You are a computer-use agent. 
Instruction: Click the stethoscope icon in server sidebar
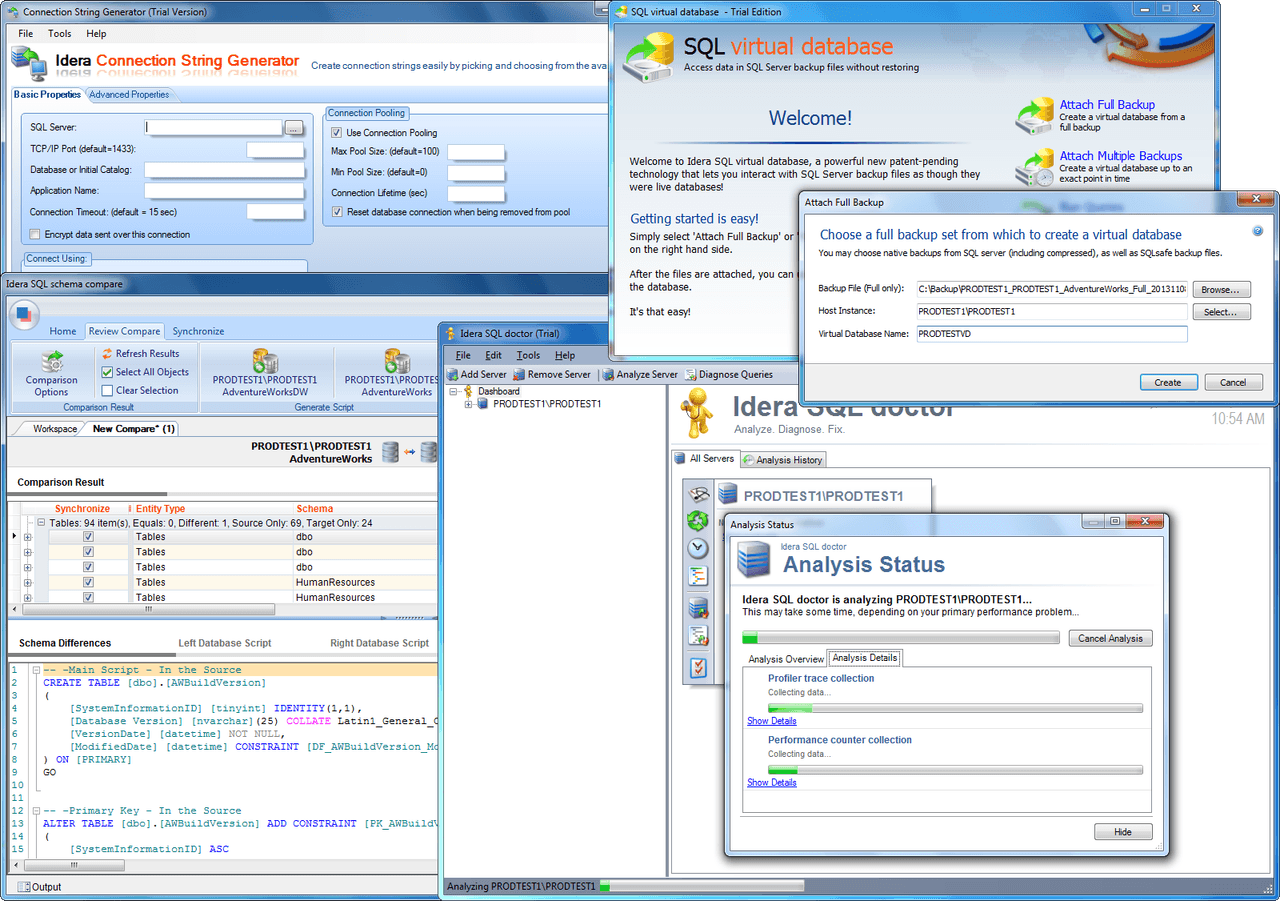click(698, 494)
